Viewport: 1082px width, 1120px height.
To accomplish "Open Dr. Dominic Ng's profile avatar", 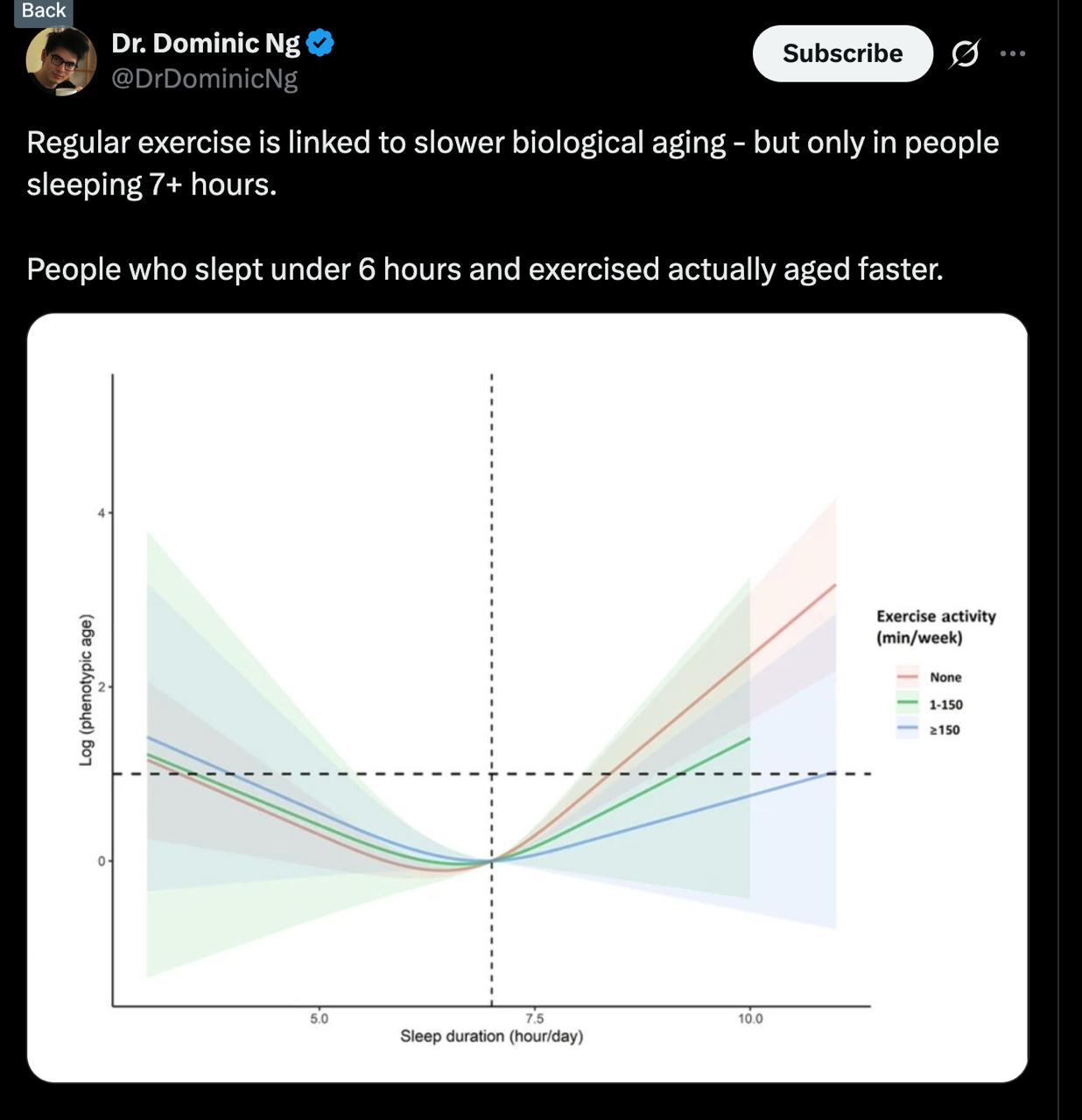I will pos(61,60).
